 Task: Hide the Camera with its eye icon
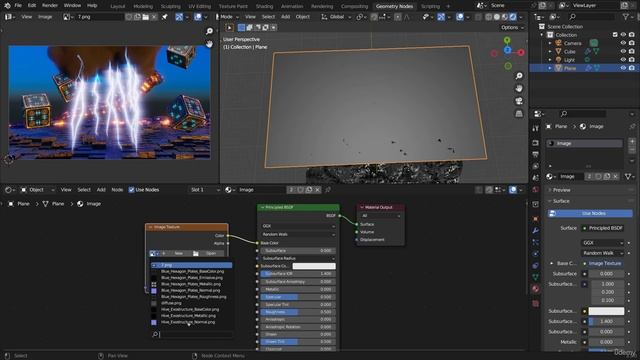point(623,43)
